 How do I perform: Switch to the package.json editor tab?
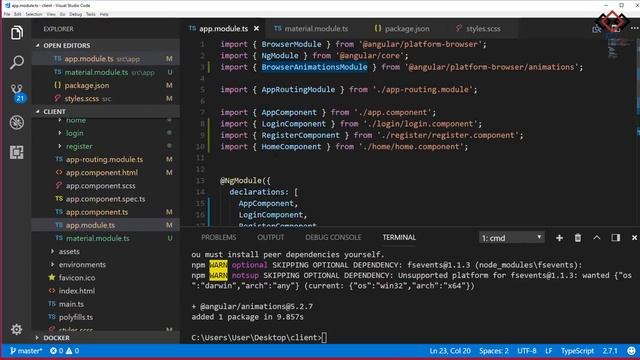coord(402,29)
